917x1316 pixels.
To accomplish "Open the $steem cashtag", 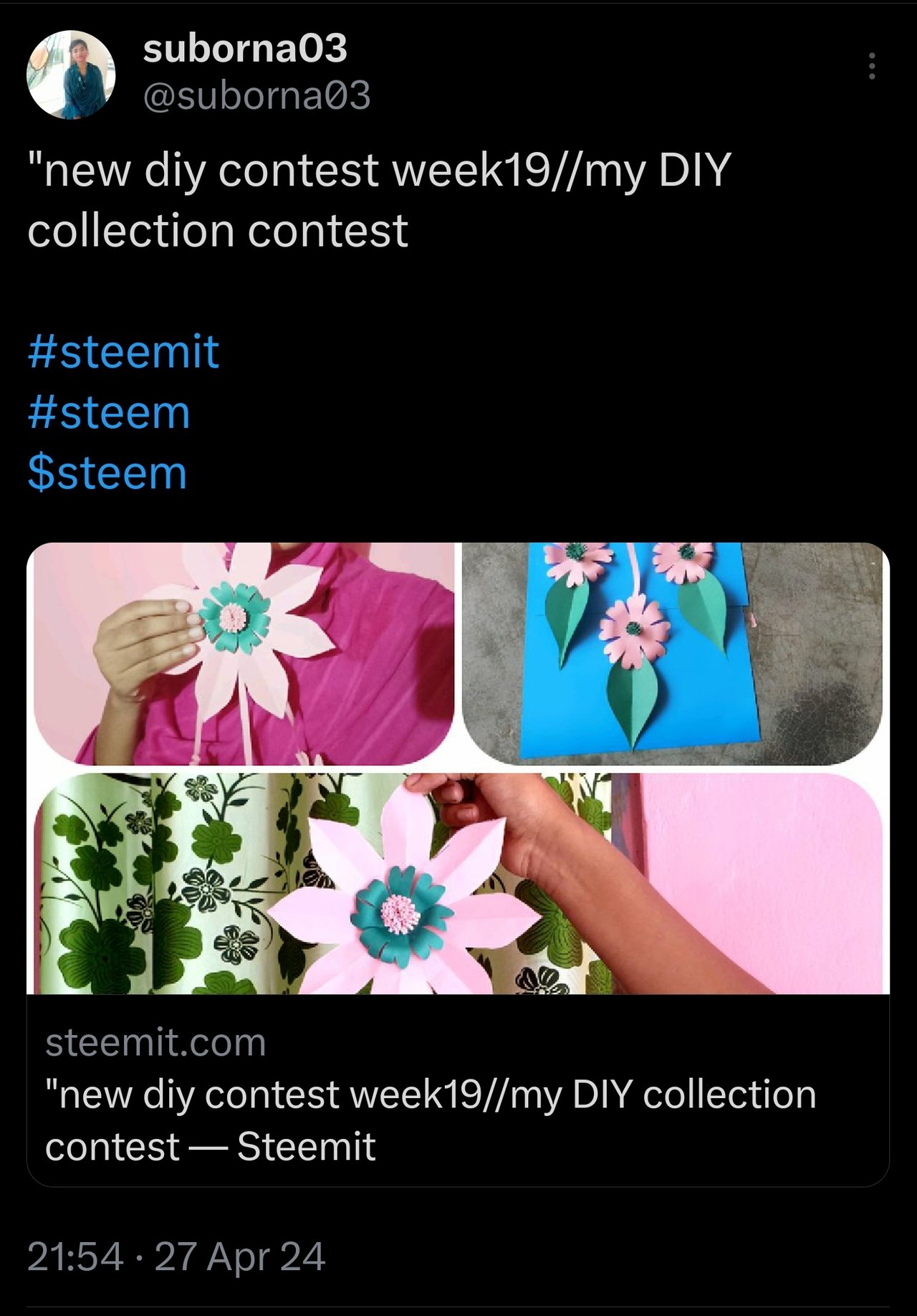I will click(x=107, y=473).
